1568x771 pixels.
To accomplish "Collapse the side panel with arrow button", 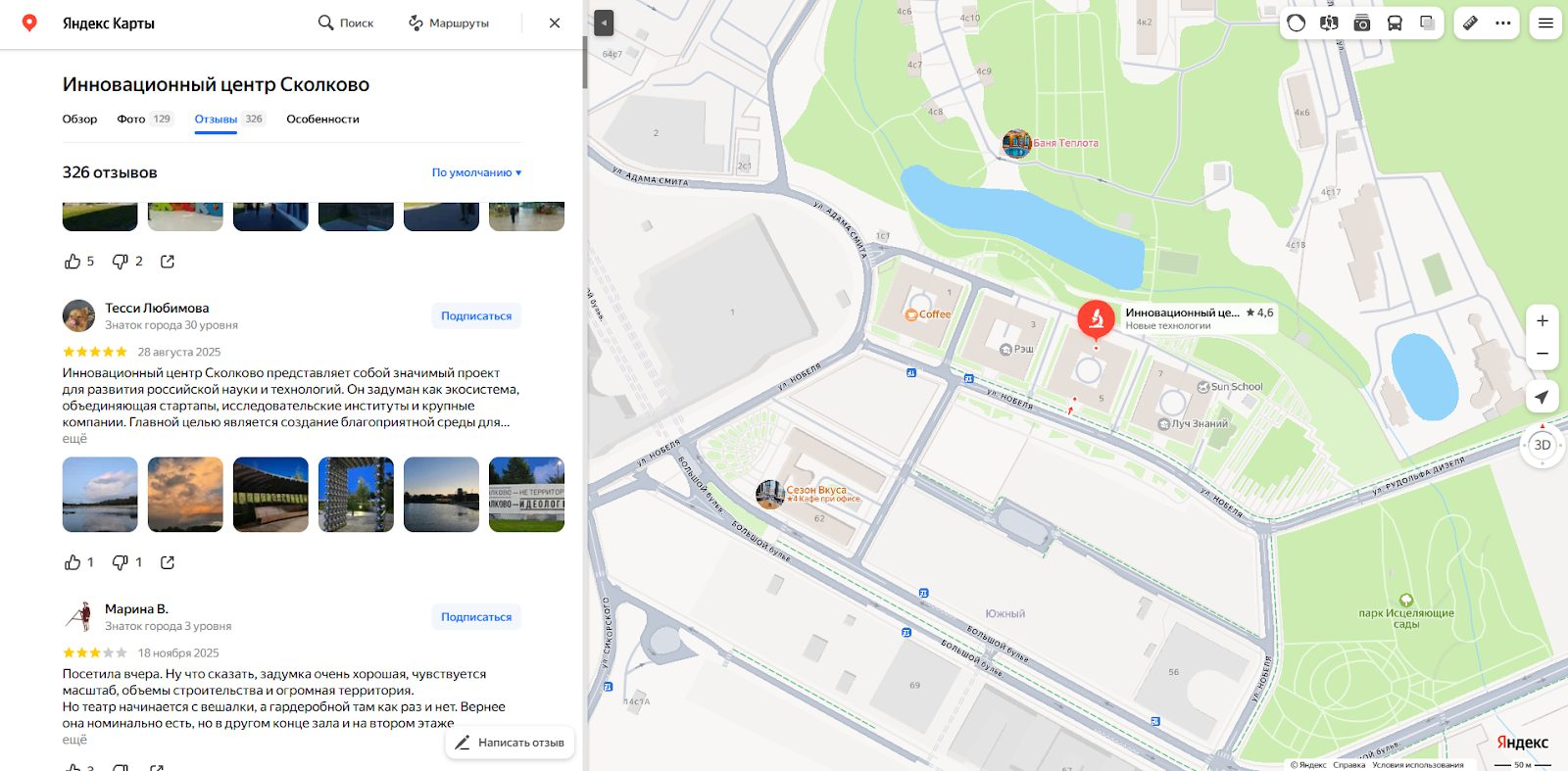I will 604,23.
